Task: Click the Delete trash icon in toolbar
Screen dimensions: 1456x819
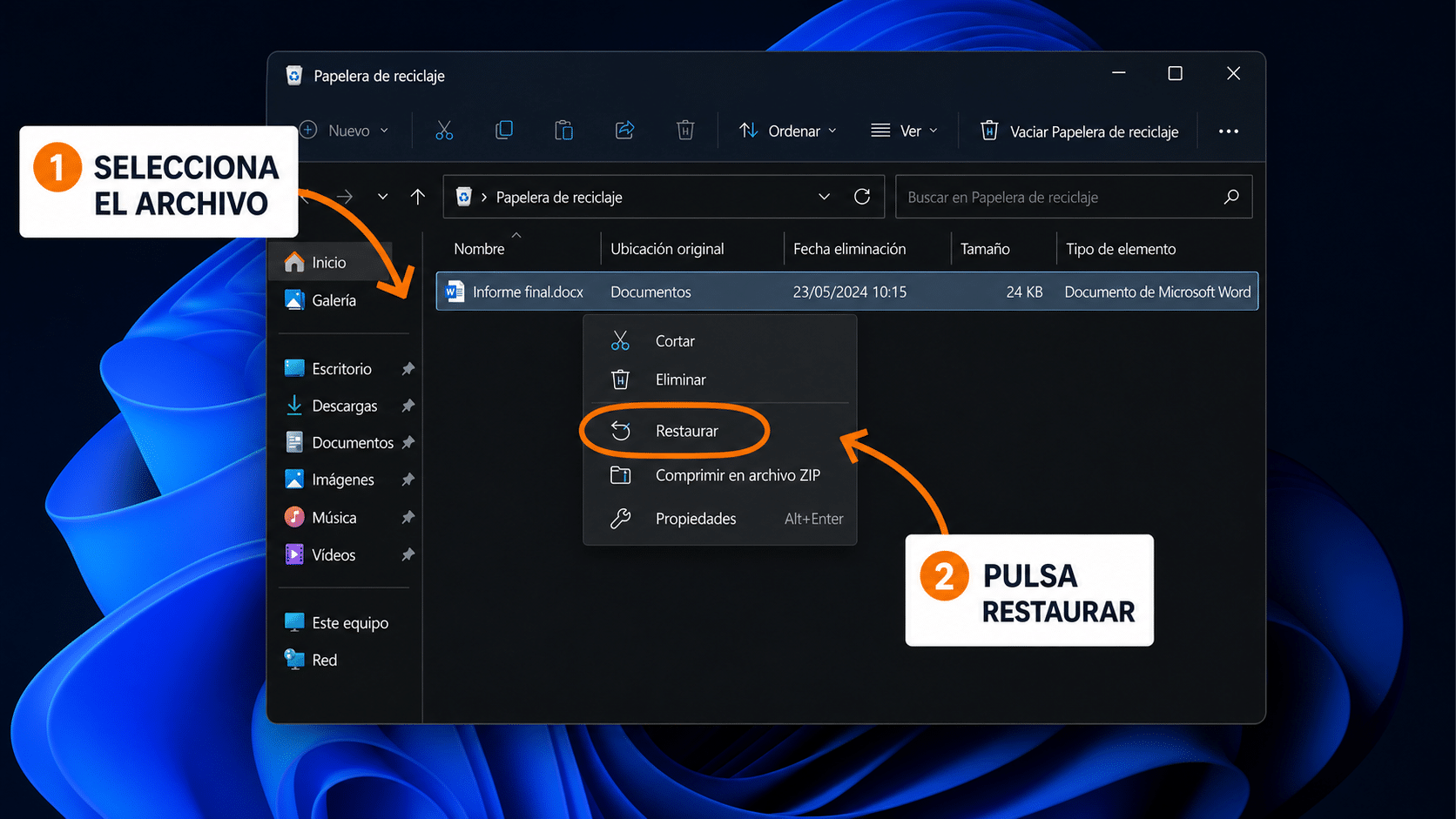Action: click(x=685, y=131)
